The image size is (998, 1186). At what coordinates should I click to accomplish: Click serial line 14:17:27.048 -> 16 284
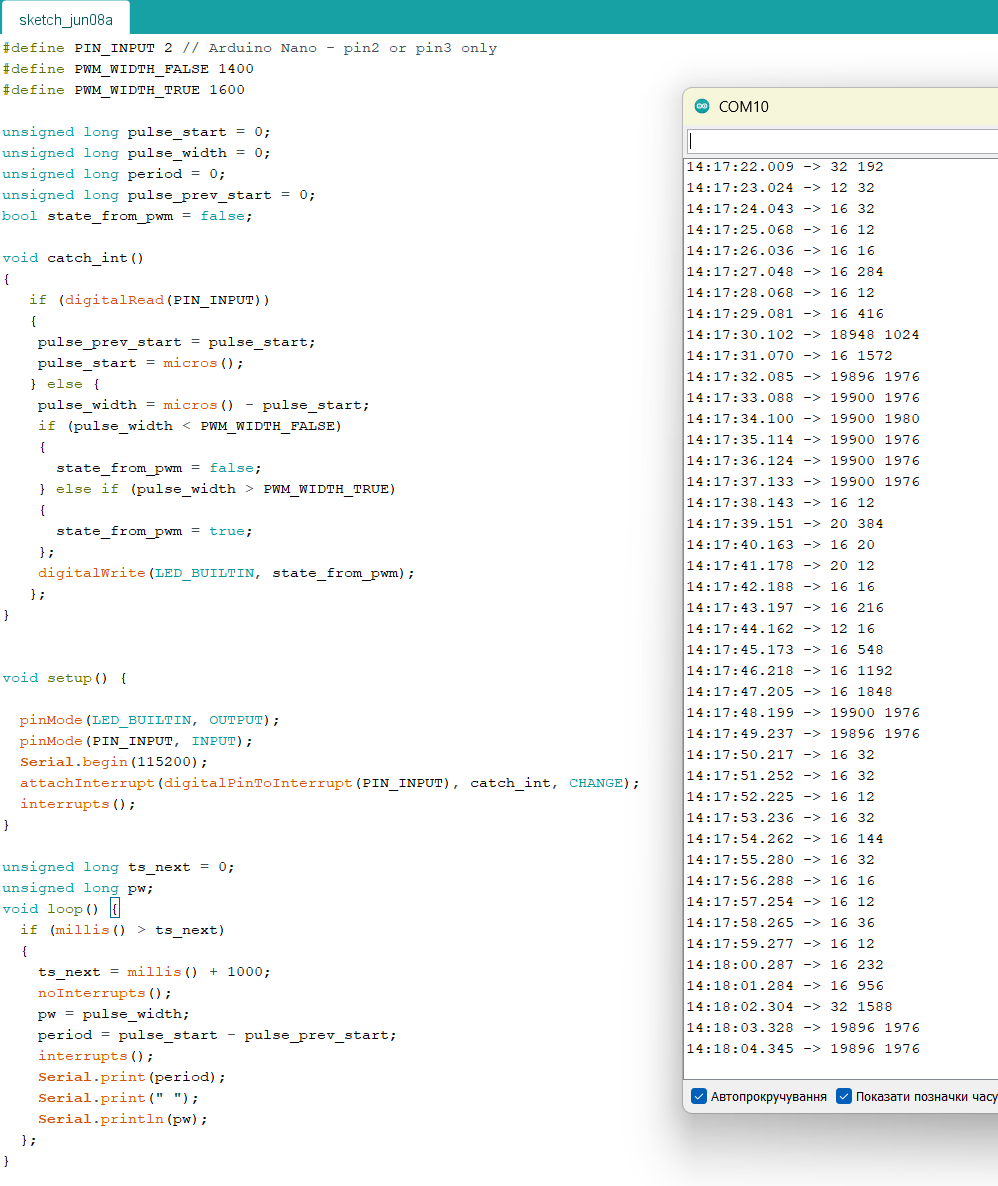click(785, 272)
